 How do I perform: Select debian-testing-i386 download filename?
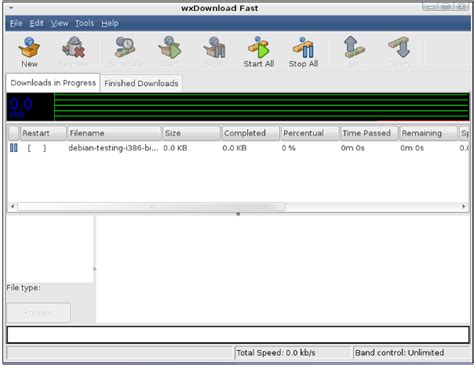113,148
